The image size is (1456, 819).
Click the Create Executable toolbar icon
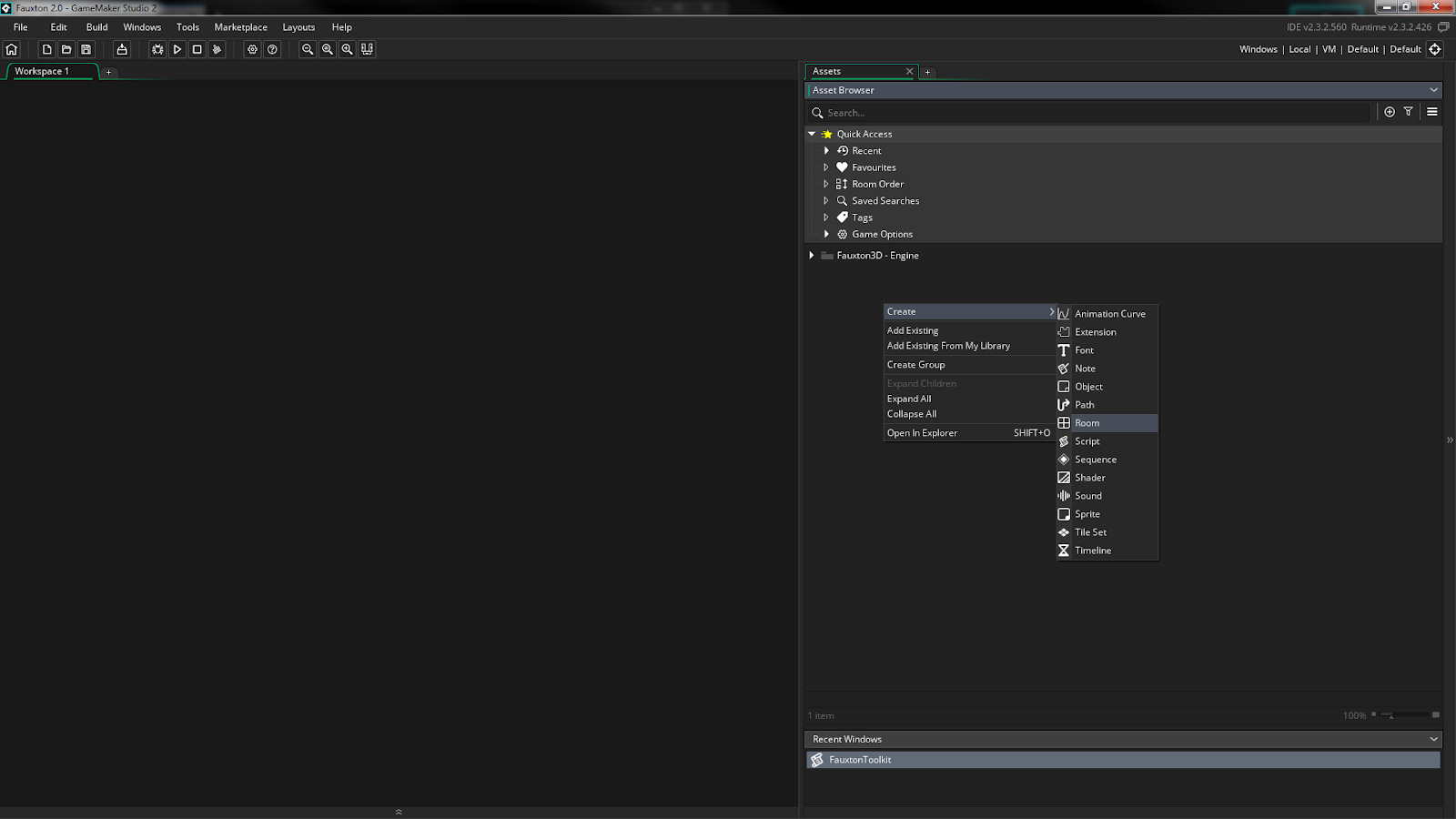tap(122, 49)
